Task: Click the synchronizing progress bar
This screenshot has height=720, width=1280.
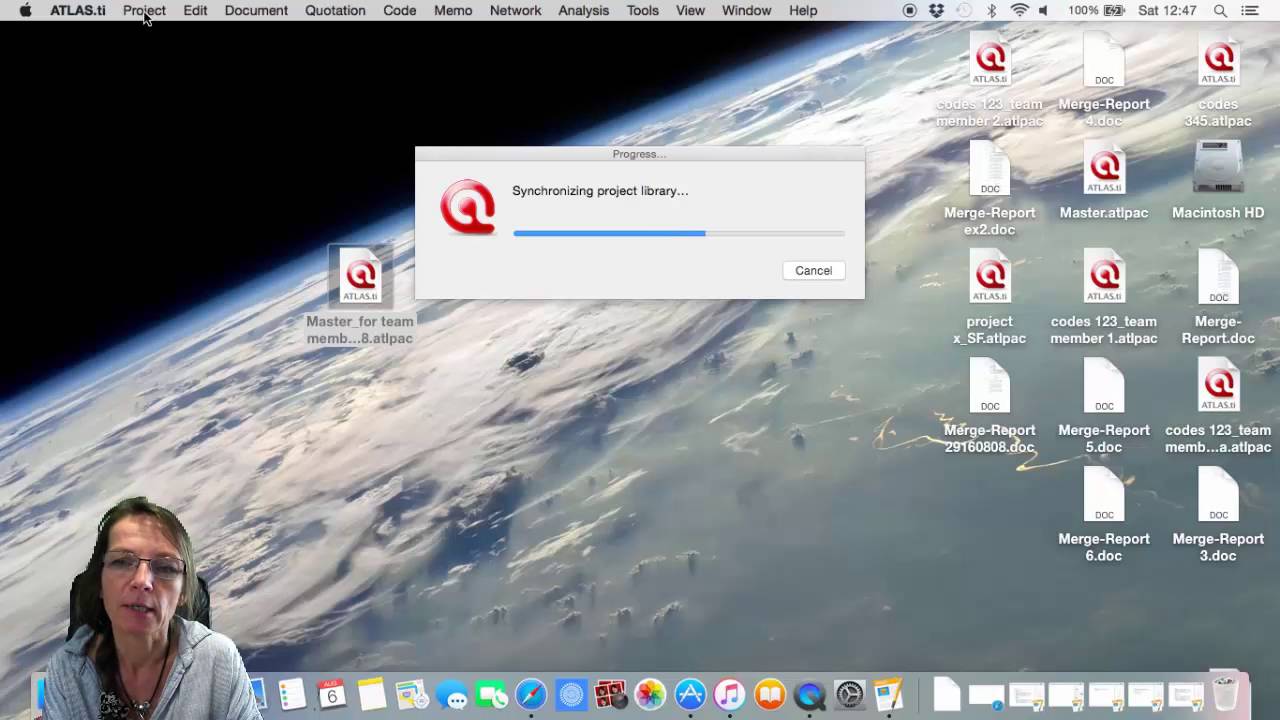Action: 678,233
